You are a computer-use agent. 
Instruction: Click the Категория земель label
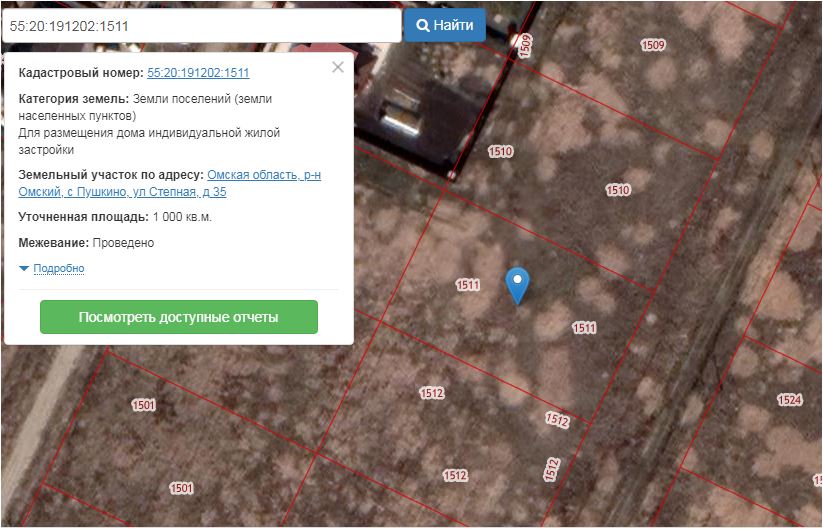click(73, 99)
